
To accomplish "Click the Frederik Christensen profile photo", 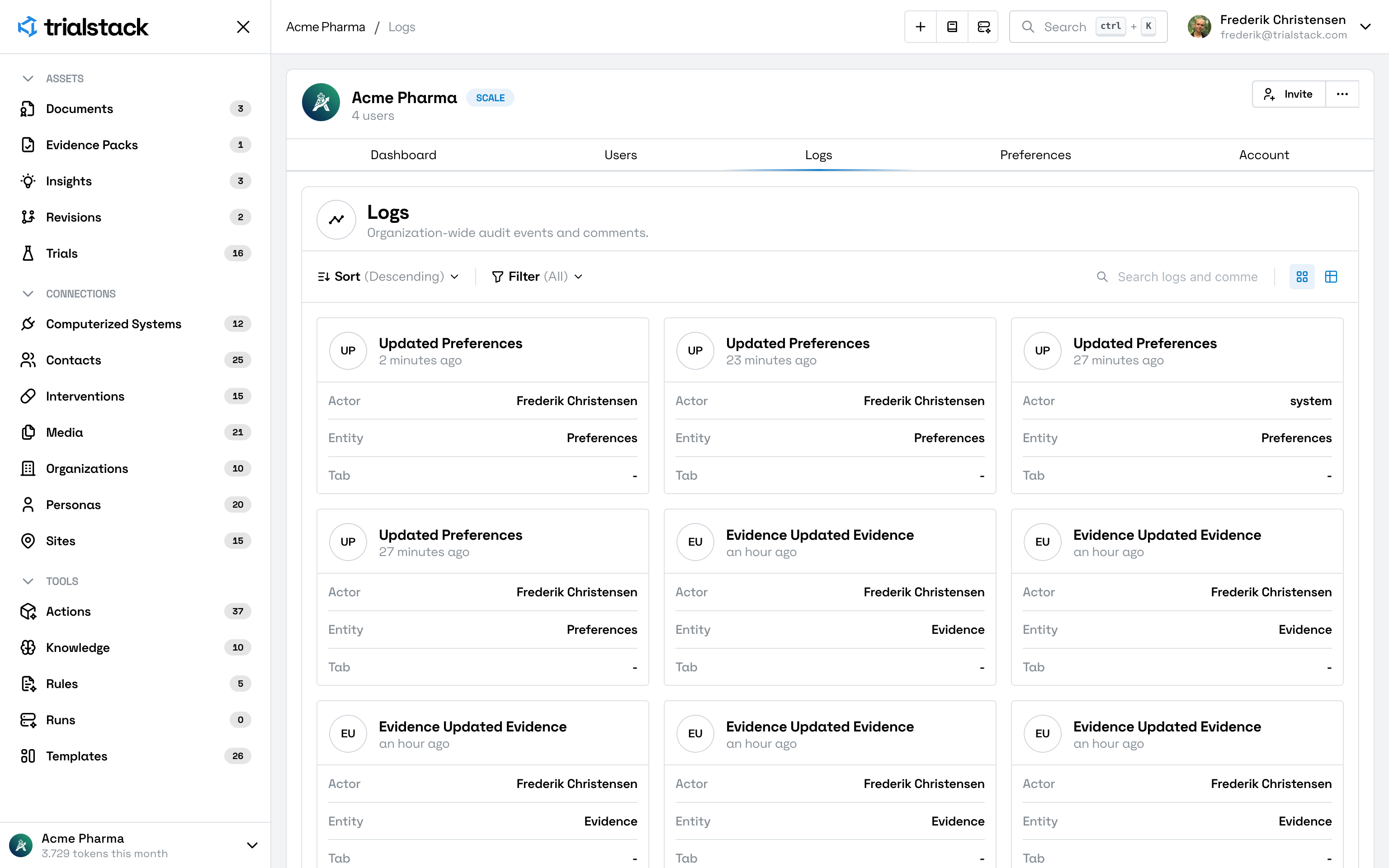I will tap(1199, 27).
